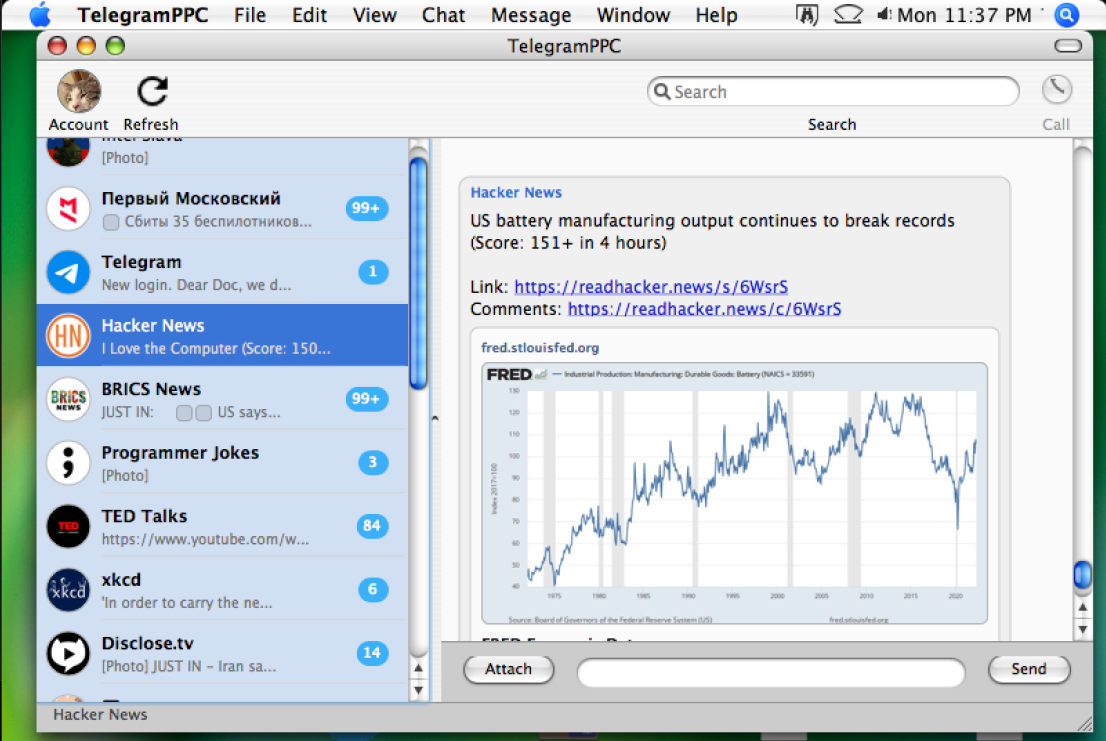Open the Apple menu

pos(40,15)
